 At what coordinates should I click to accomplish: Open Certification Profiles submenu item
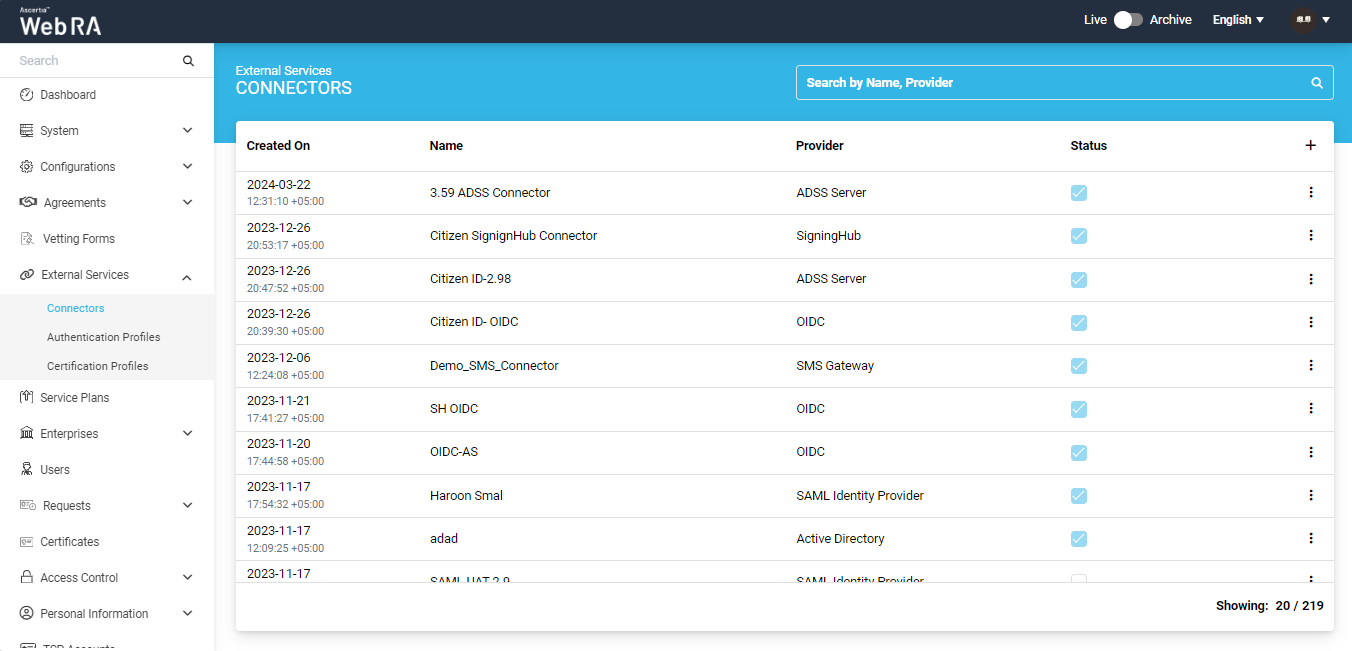tap(97, 366)
